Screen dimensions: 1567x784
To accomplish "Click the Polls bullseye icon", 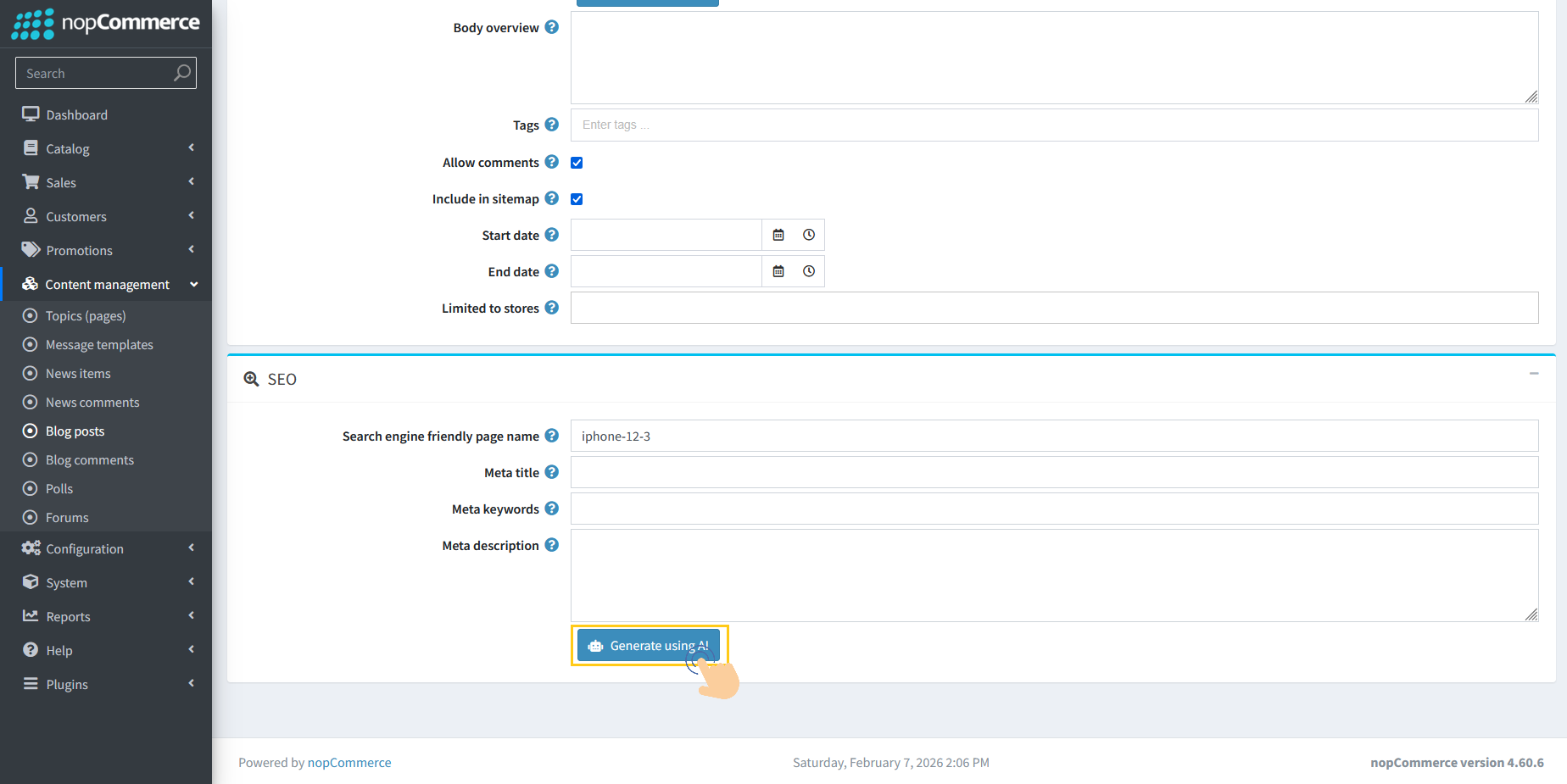I will (30, 488).
